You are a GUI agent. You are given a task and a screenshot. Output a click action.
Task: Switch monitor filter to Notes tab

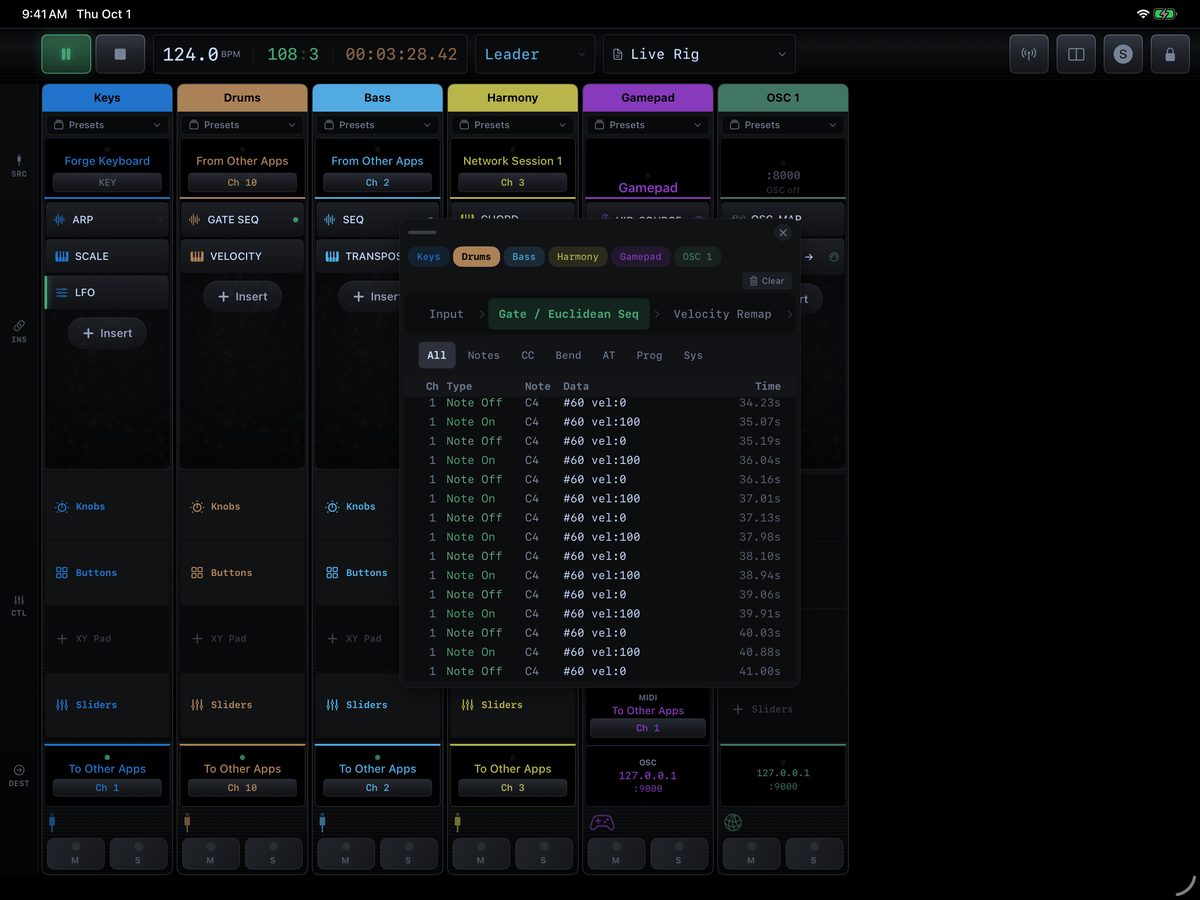pos(483,355)
